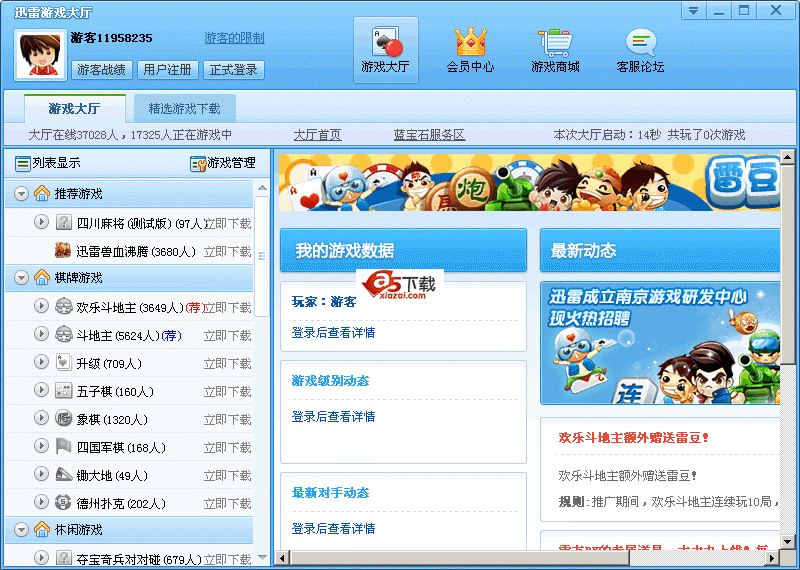The height and width of the screenshot is (570, 800).
Task: Click the 雷豆 cartoon banner at top
Action: [x=529, y=183]
